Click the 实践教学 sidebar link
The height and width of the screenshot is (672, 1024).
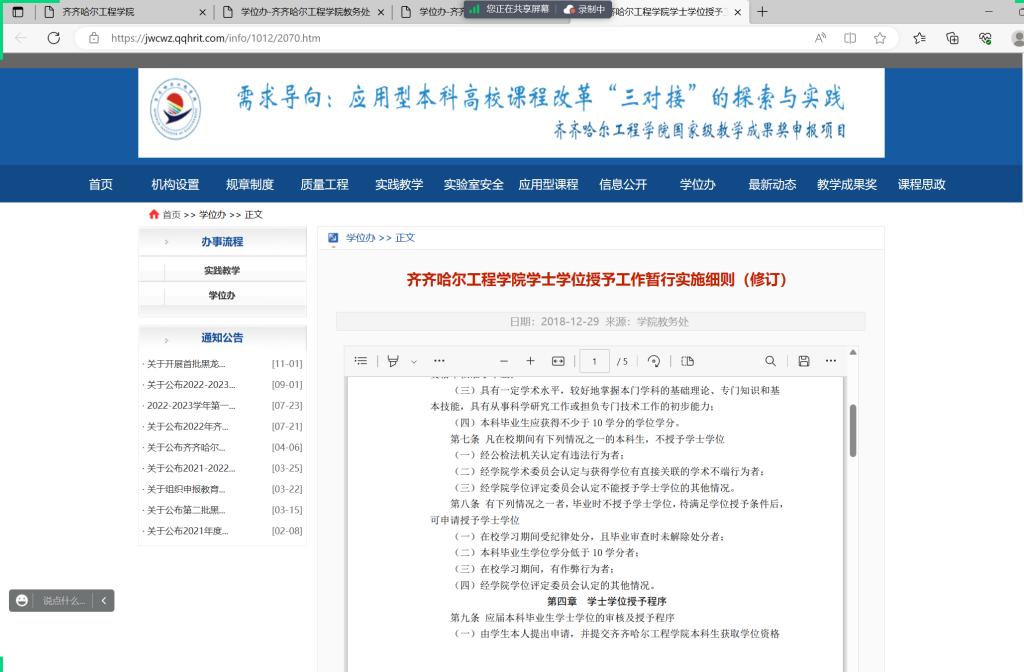[x=222, y=270]
